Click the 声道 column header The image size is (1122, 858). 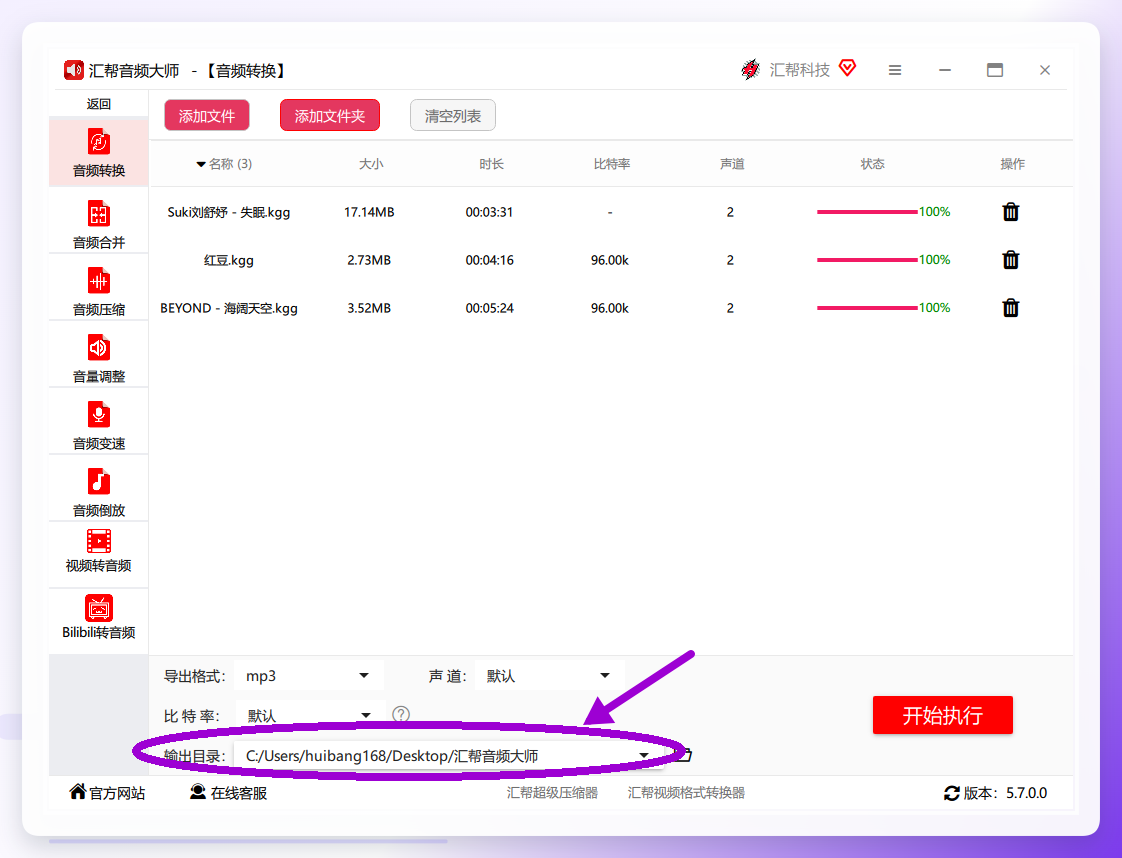click(732, 164)
